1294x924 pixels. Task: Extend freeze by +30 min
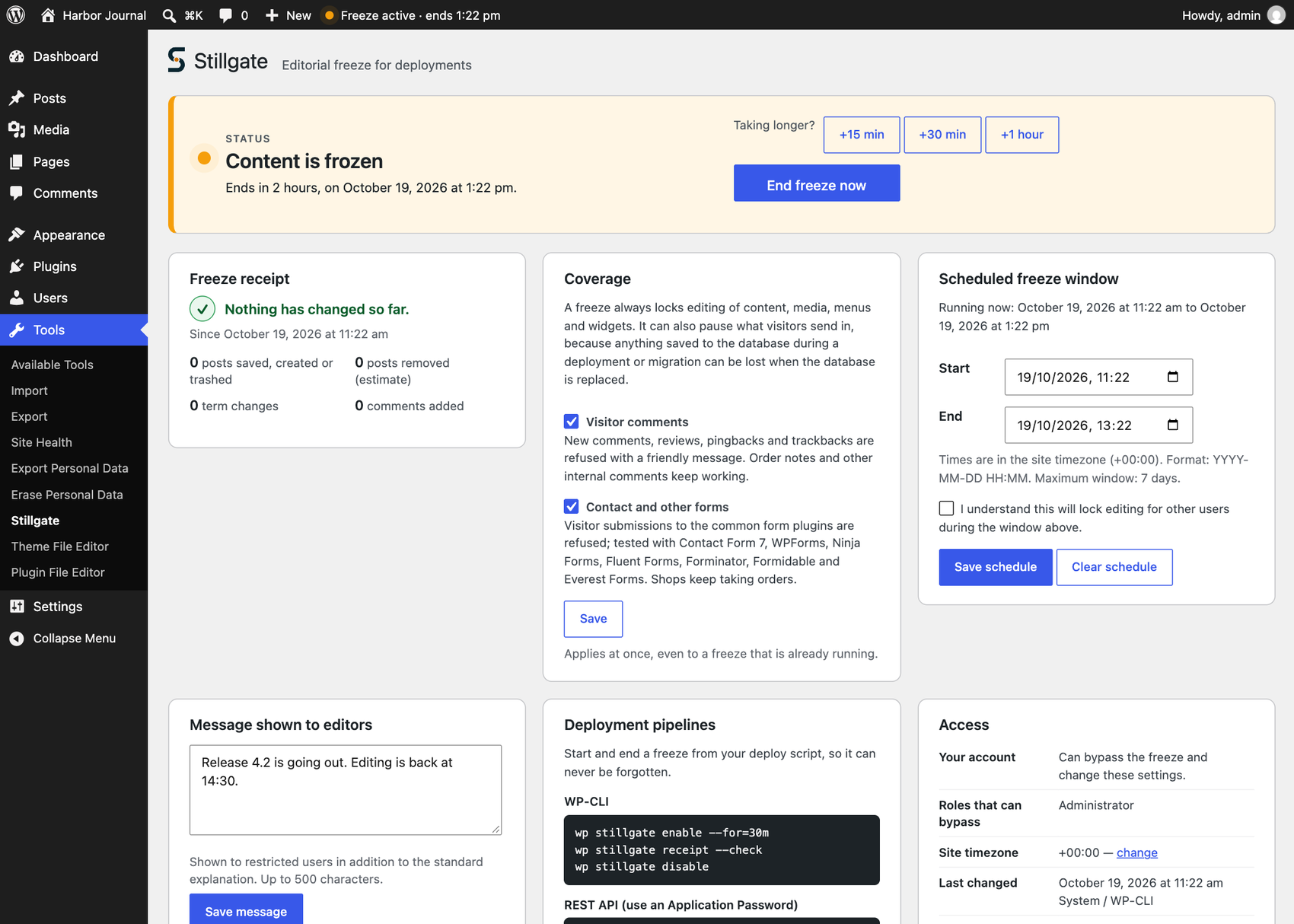(942, 135)
